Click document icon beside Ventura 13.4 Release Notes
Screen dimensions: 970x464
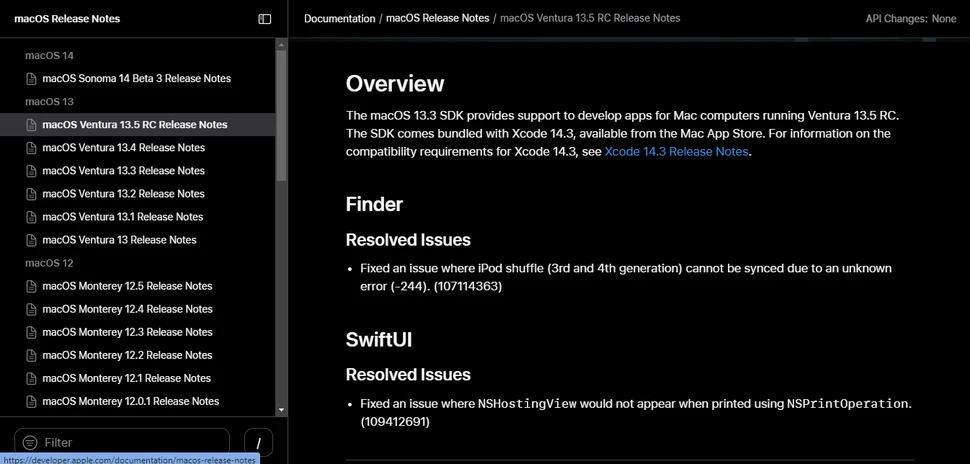pos(31,148)
